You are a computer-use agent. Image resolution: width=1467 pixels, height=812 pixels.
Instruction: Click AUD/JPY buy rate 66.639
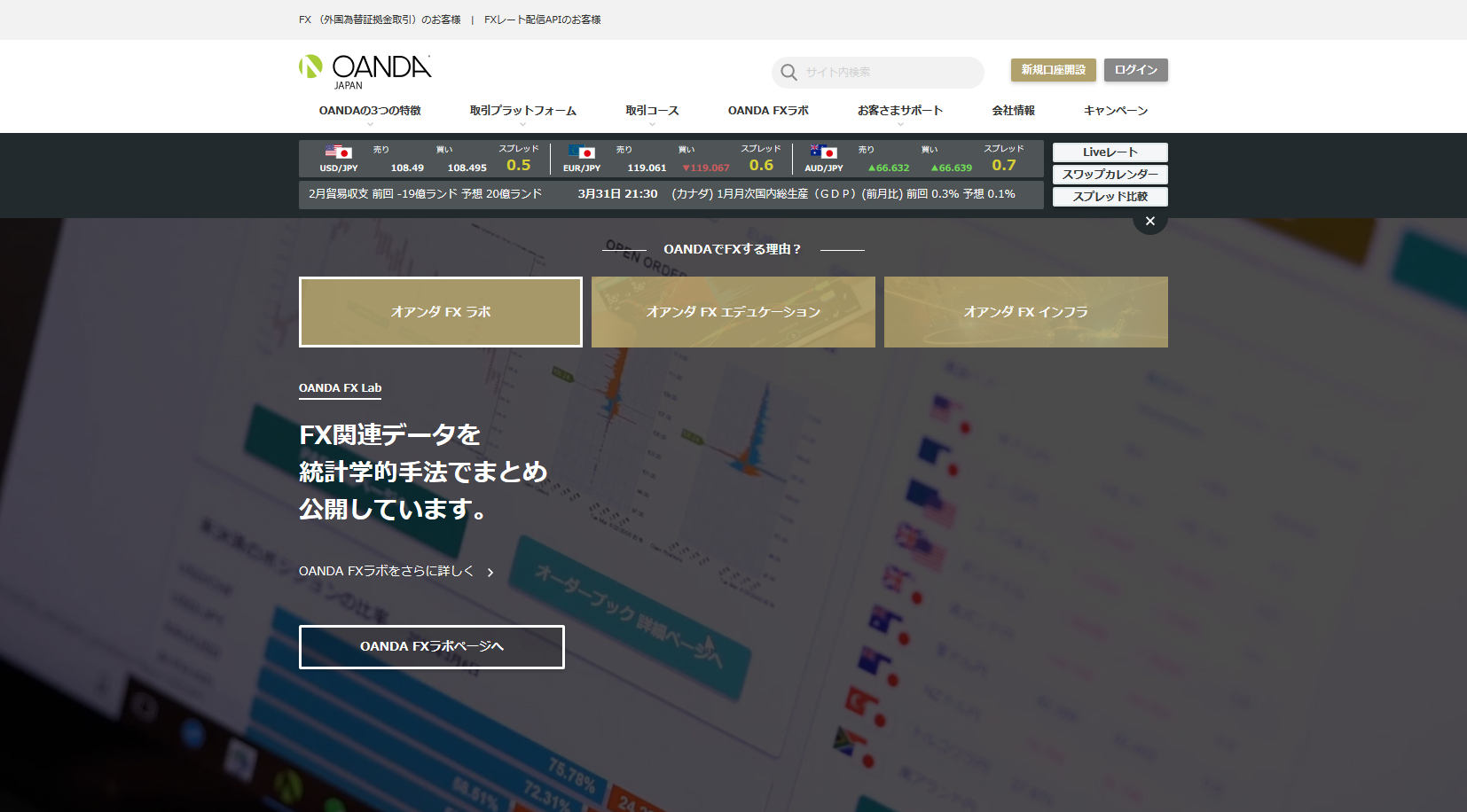pos(952,168)
